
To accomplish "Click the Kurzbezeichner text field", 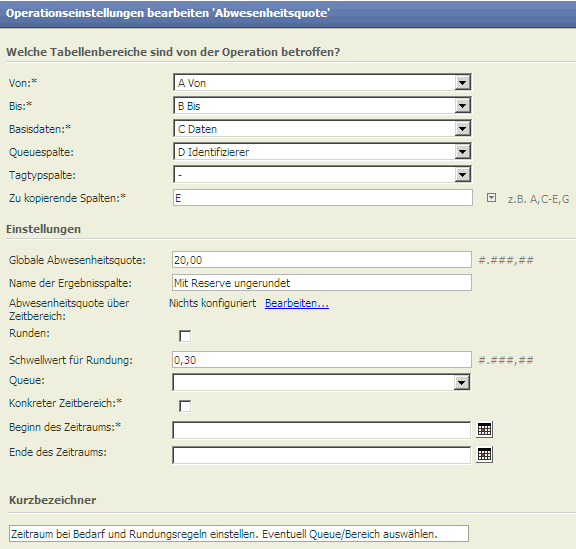I will click(239, 534).
